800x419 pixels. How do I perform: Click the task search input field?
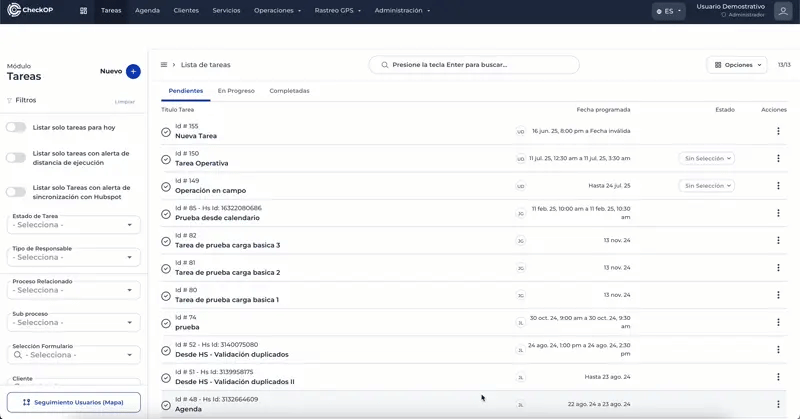475,65
